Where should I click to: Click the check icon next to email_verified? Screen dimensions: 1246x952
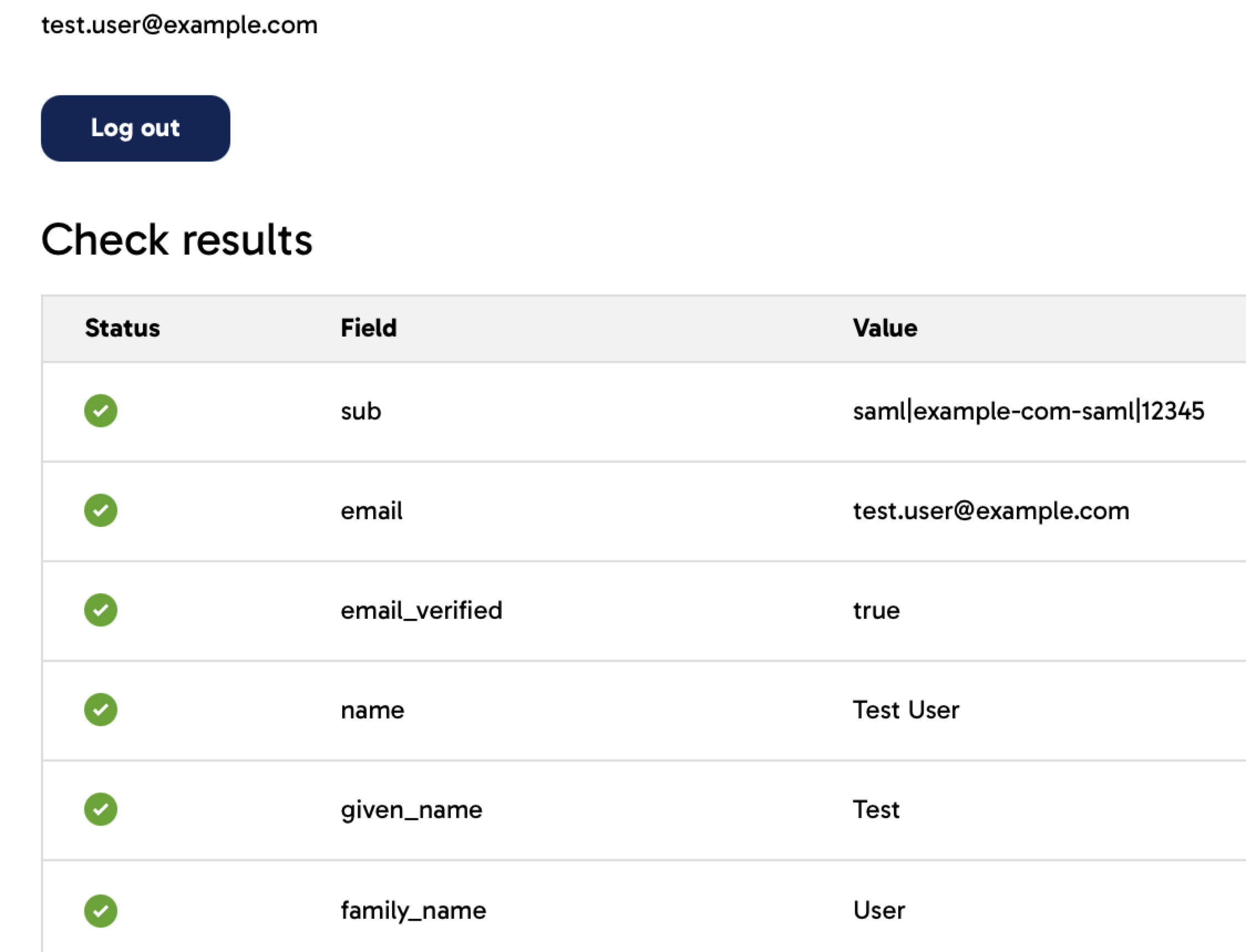(x=101, y=610)
